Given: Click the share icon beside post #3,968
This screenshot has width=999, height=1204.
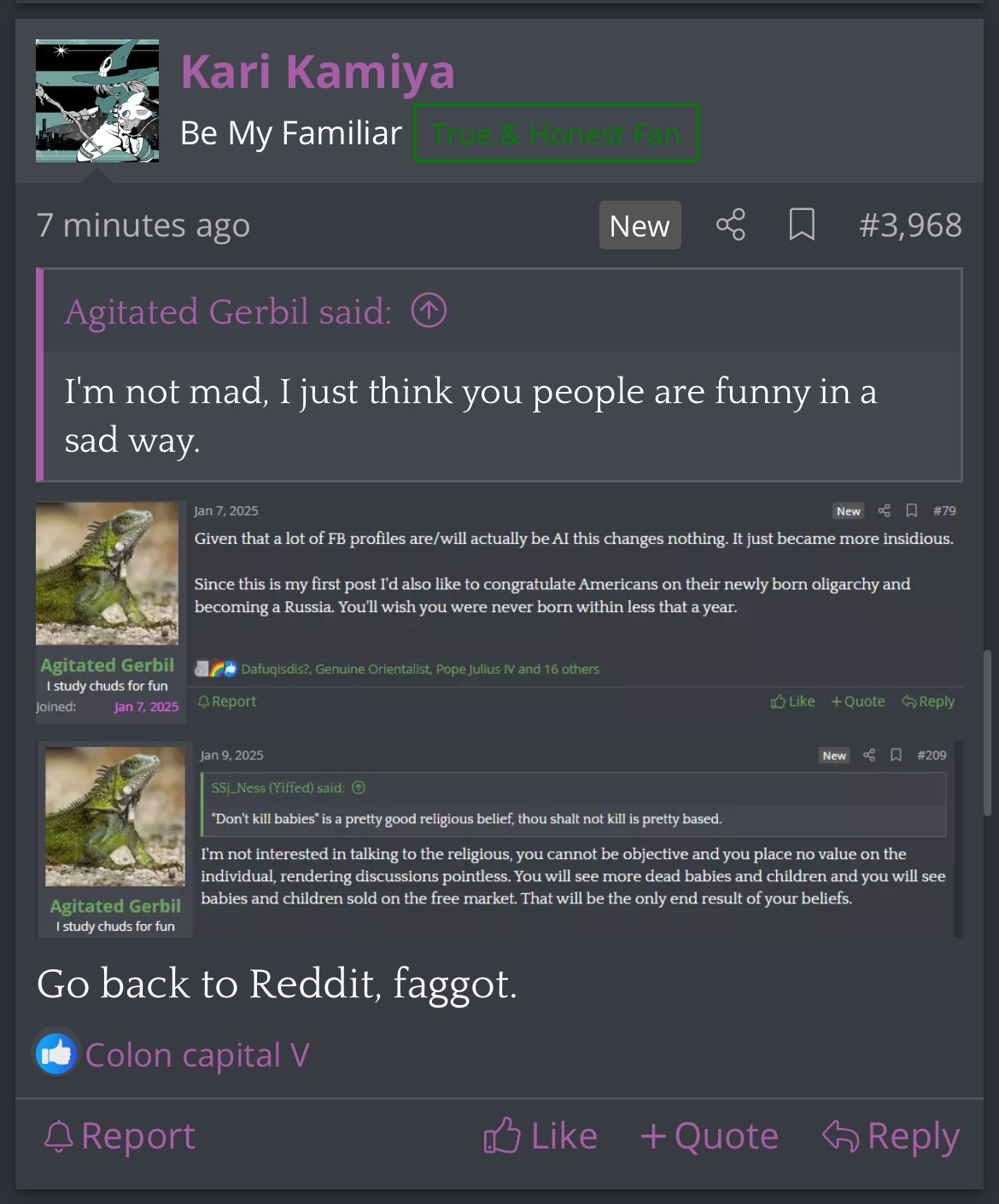Looking at the screenshot, I should click(x=730, y=225).
